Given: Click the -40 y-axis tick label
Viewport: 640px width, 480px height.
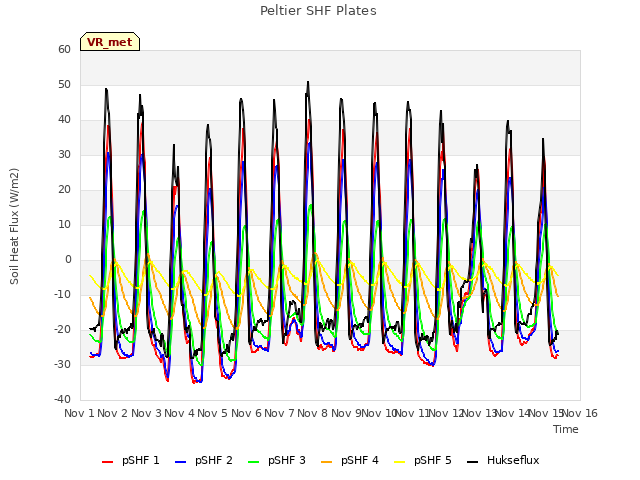Looking at the screenshot, I should tap(63, 400).
